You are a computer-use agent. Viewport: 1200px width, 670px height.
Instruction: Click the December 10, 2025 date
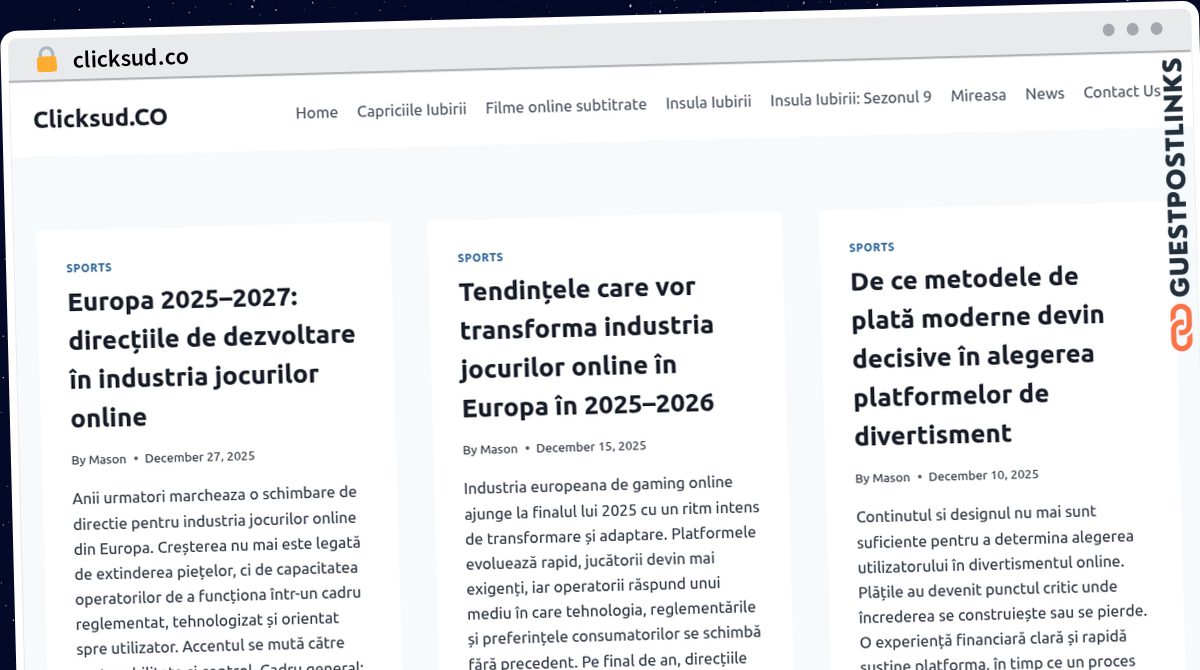[984, 476]
